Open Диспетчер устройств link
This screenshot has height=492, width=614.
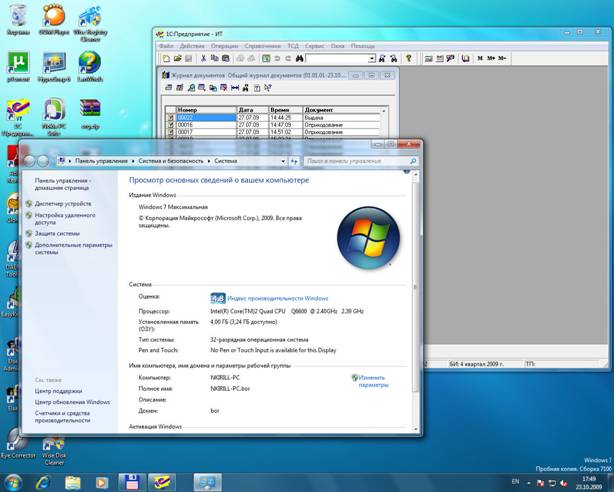63,204
